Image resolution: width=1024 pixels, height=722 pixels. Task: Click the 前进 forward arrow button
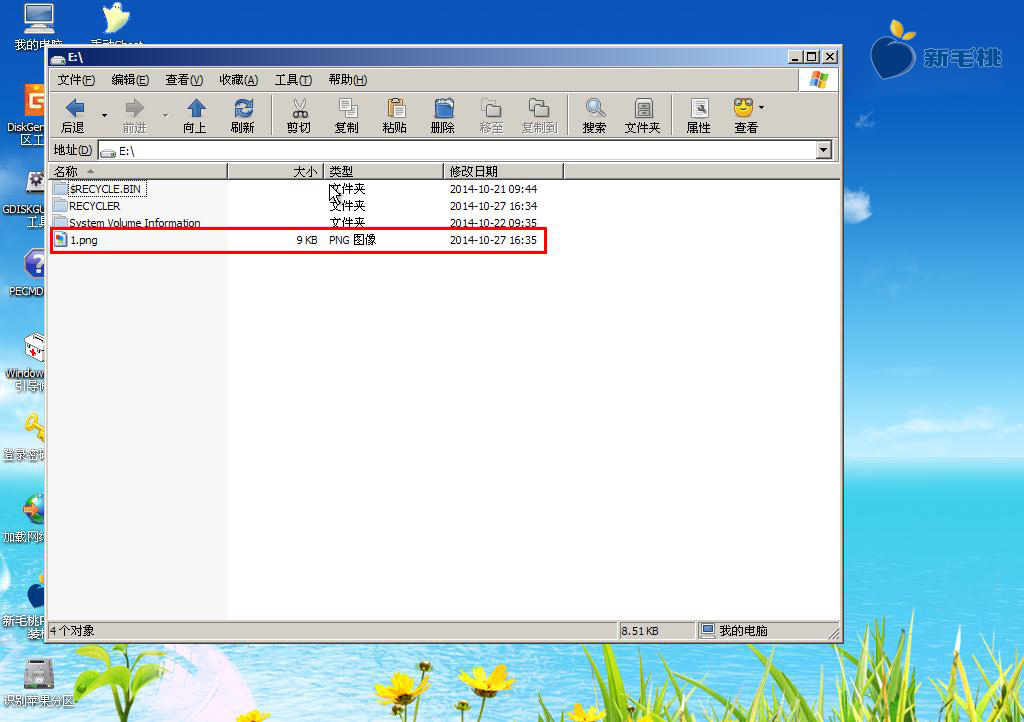(135, 116)
